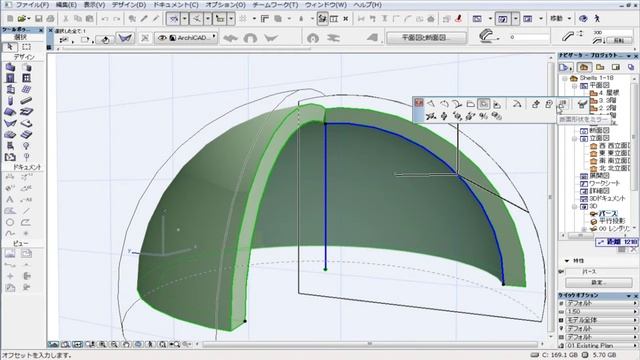Screen dimensions: 640x360
Task: Click the 平面図と断面図... button
Action: coord(426,38)
